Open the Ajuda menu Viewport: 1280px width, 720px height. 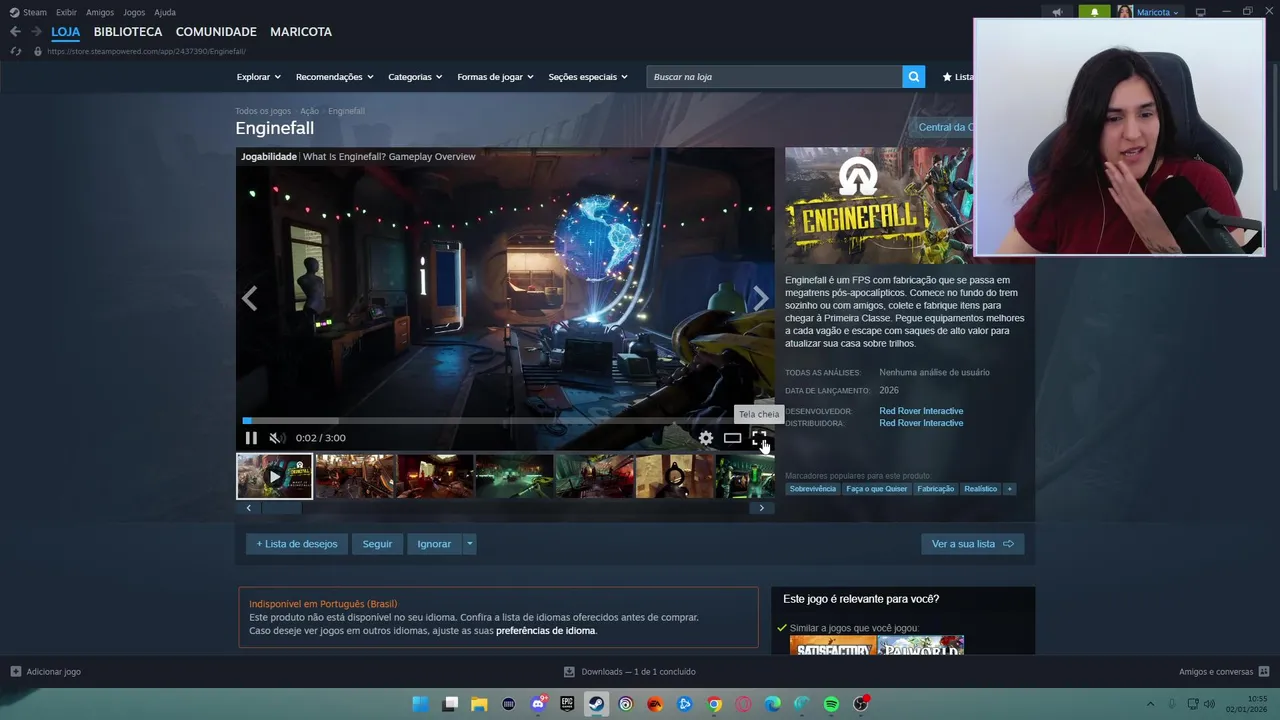click(165, 12)
